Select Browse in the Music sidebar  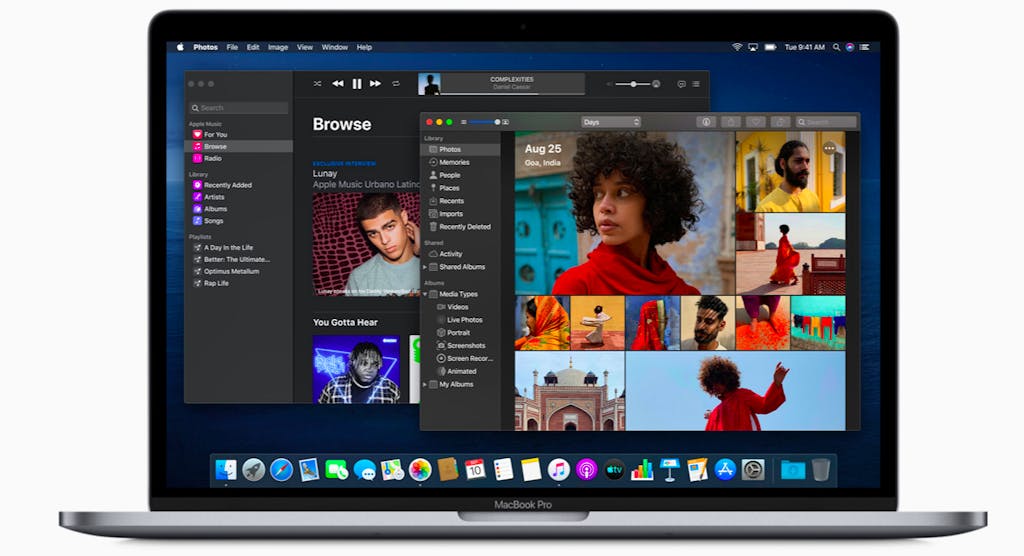click(x=238, y=146)
